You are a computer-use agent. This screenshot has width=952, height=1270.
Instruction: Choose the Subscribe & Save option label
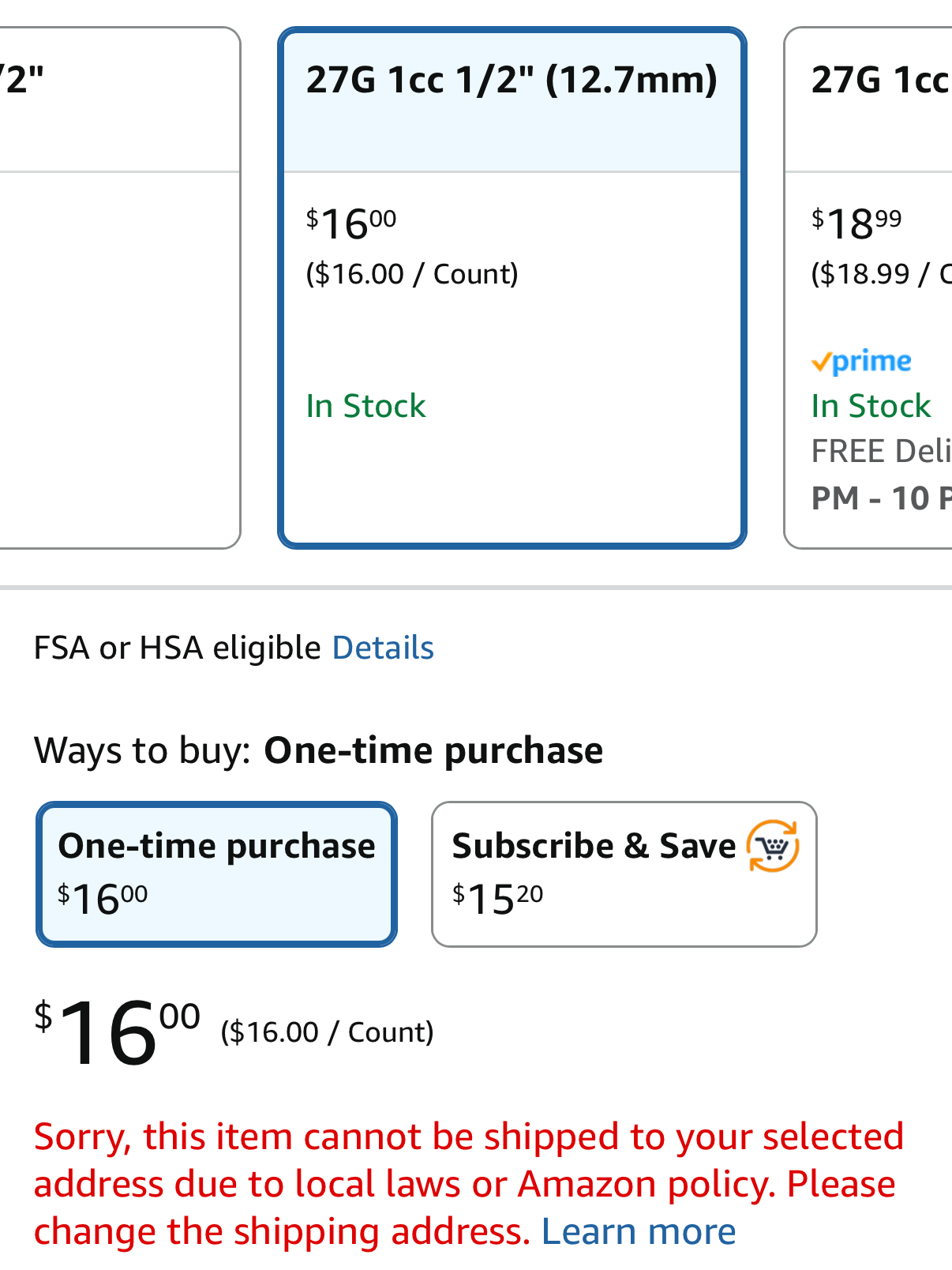[594, 847]
